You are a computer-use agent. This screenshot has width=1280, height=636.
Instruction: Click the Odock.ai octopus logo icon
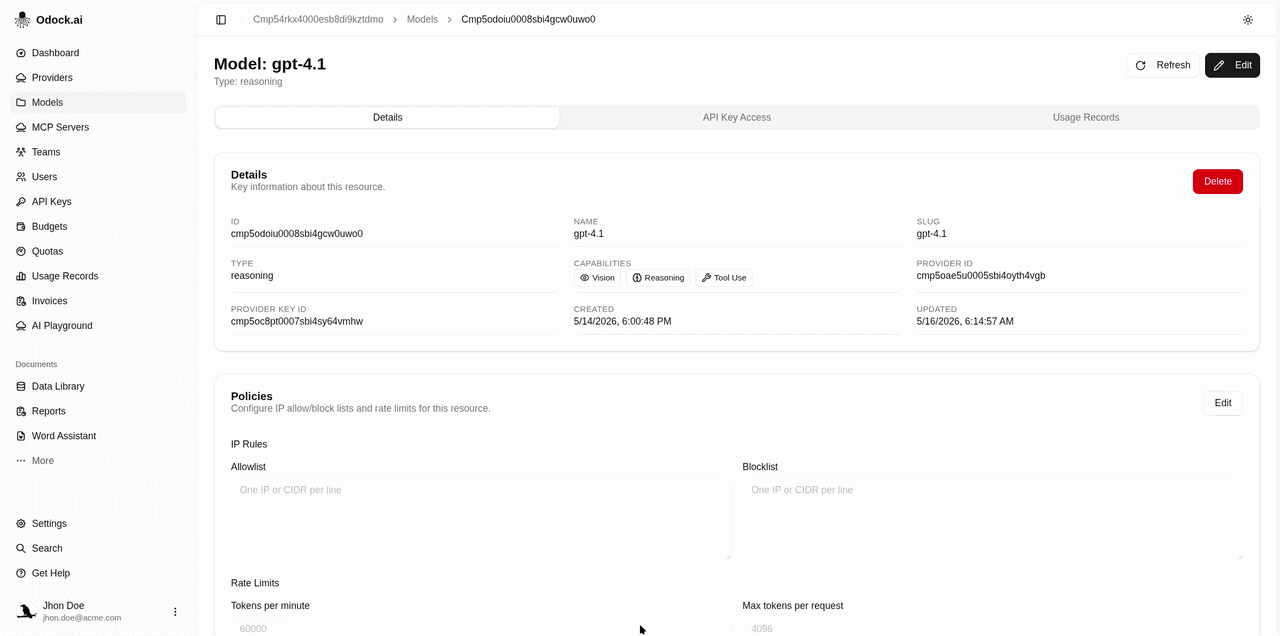(x=22, y=20)
